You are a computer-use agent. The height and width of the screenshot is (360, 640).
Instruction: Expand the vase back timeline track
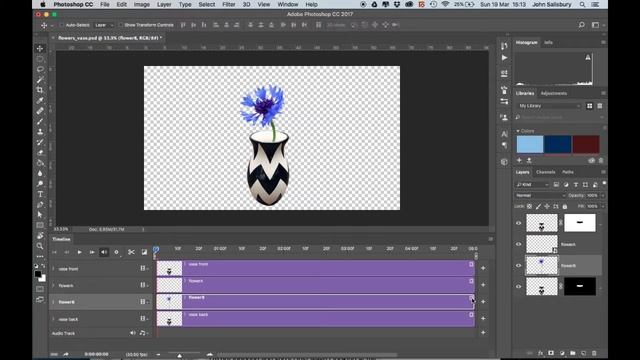[53, 319]
